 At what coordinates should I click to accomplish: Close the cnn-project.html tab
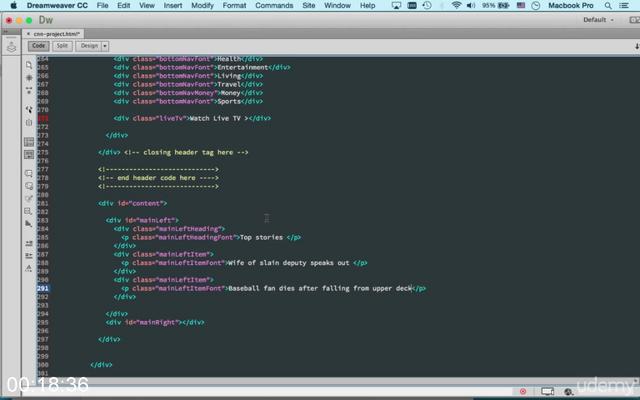coord(28,34)
